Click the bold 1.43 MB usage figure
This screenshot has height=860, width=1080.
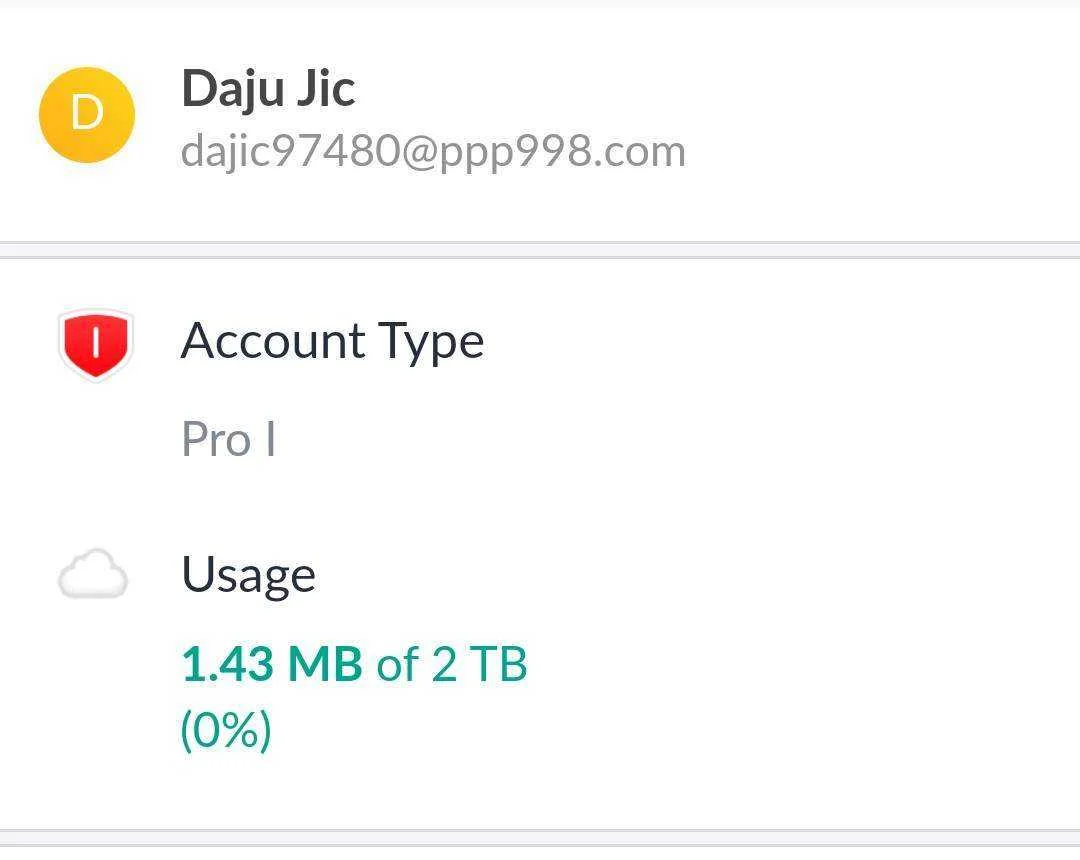coord(272,664)
